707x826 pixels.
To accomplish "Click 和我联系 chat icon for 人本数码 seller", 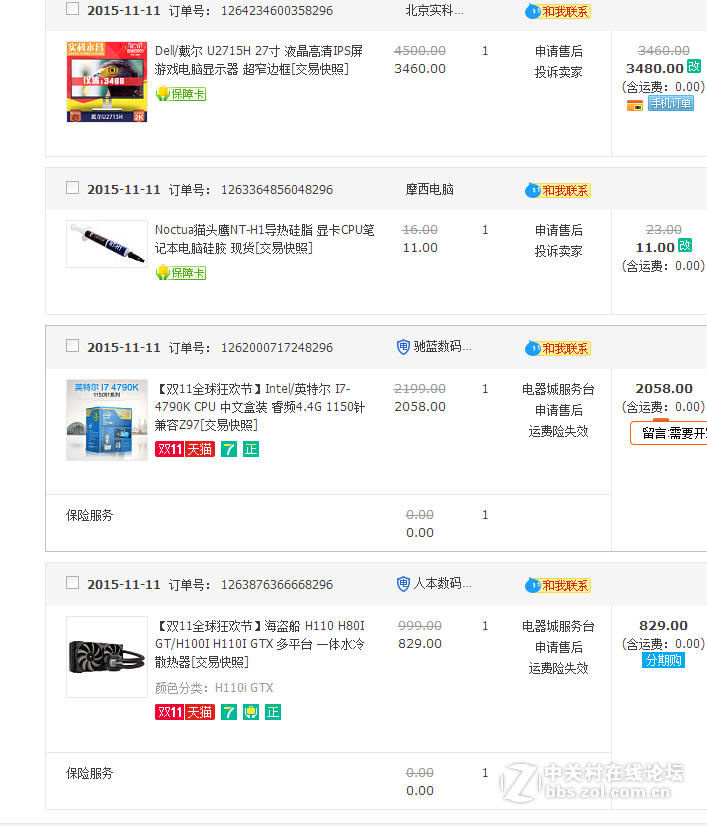I will [558, 585].
